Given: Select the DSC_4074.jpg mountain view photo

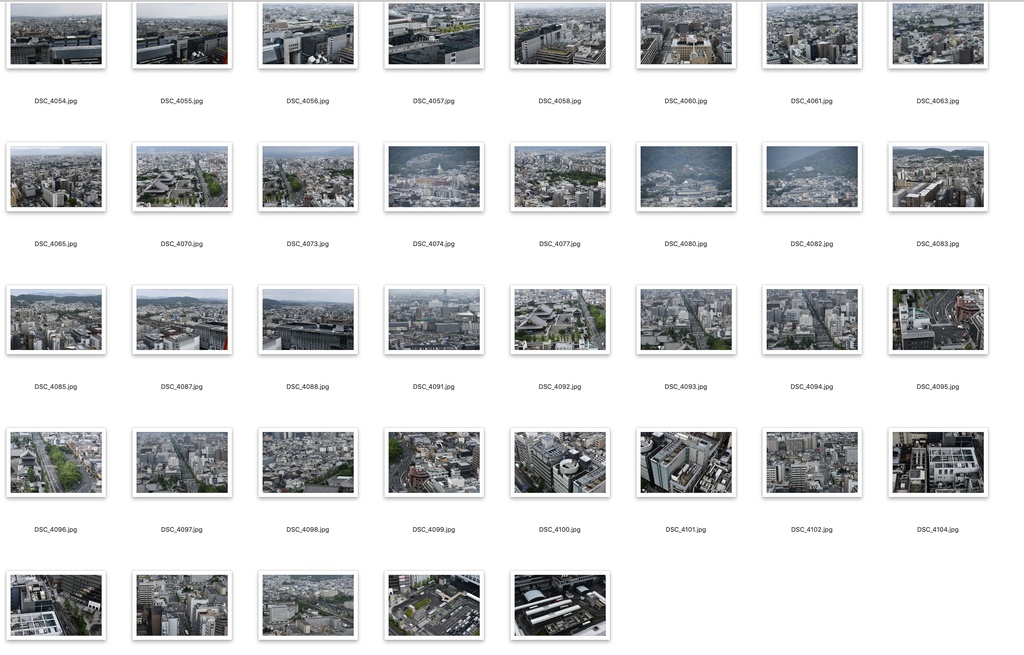Looking at the screenshot, I should pos(433,176).
